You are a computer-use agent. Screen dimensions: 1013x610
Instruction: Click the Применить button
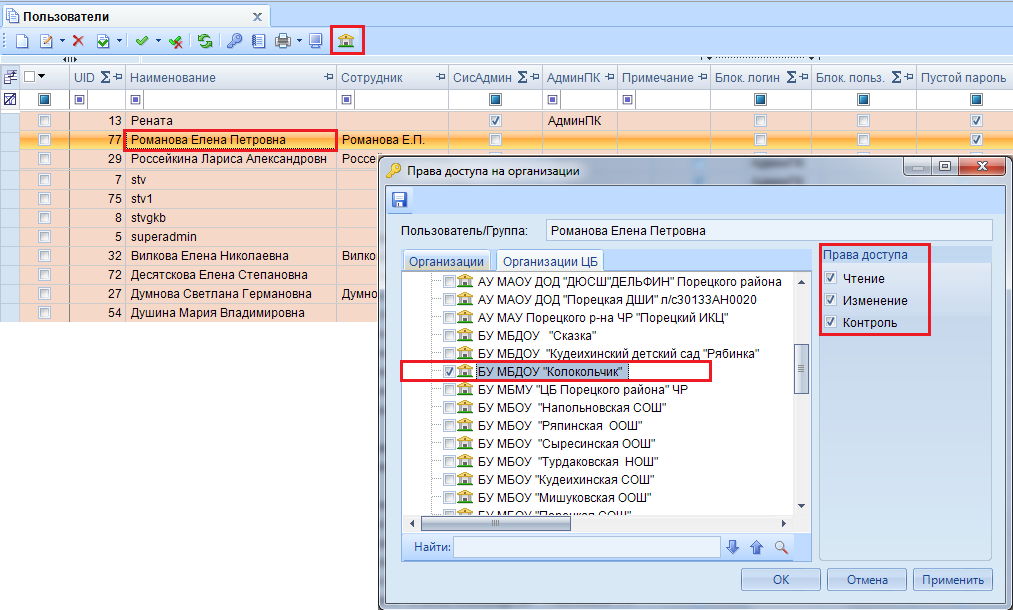(x=953, y=580)
